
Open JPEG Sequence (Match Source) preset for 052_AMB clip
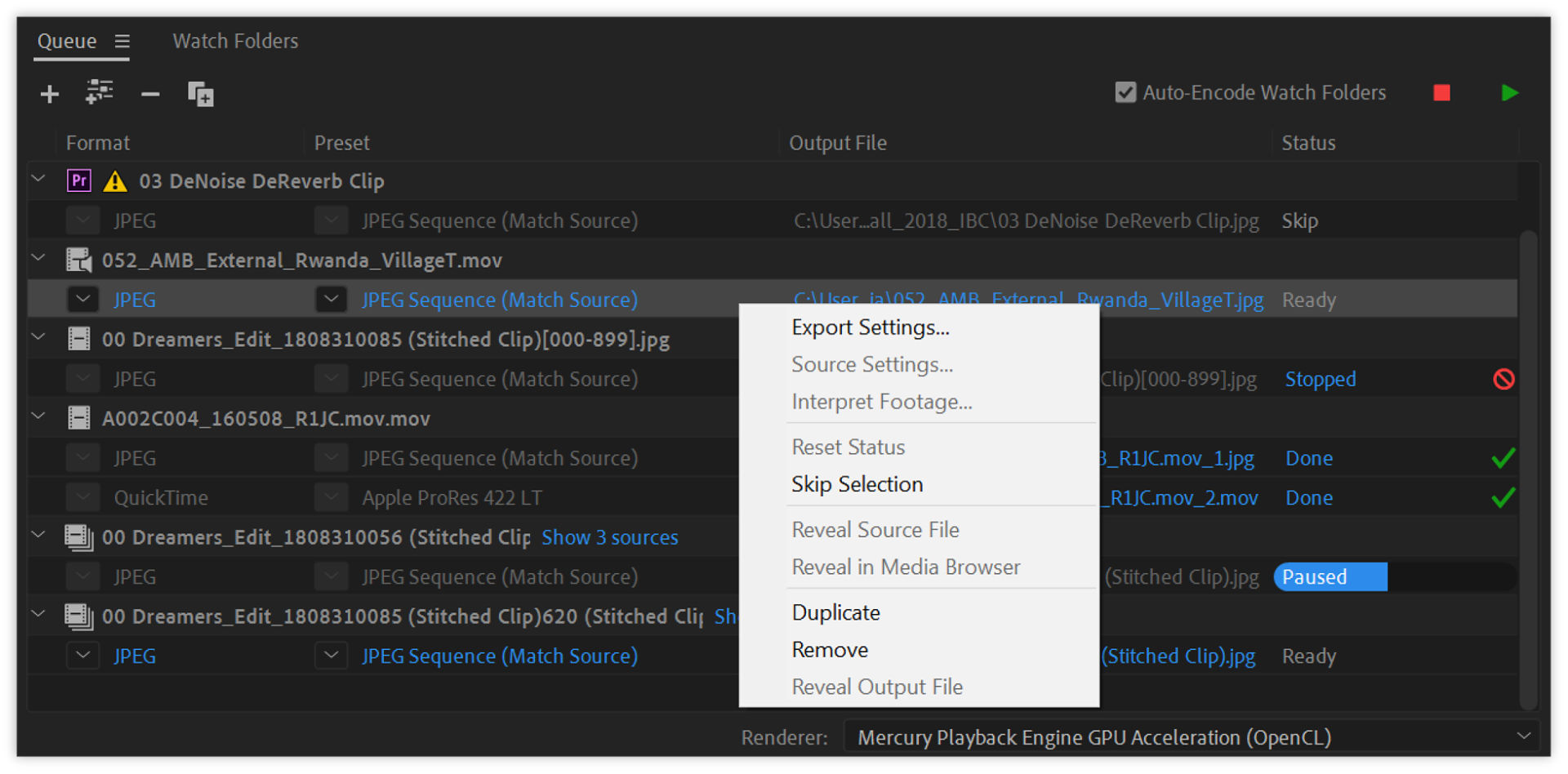499,299
